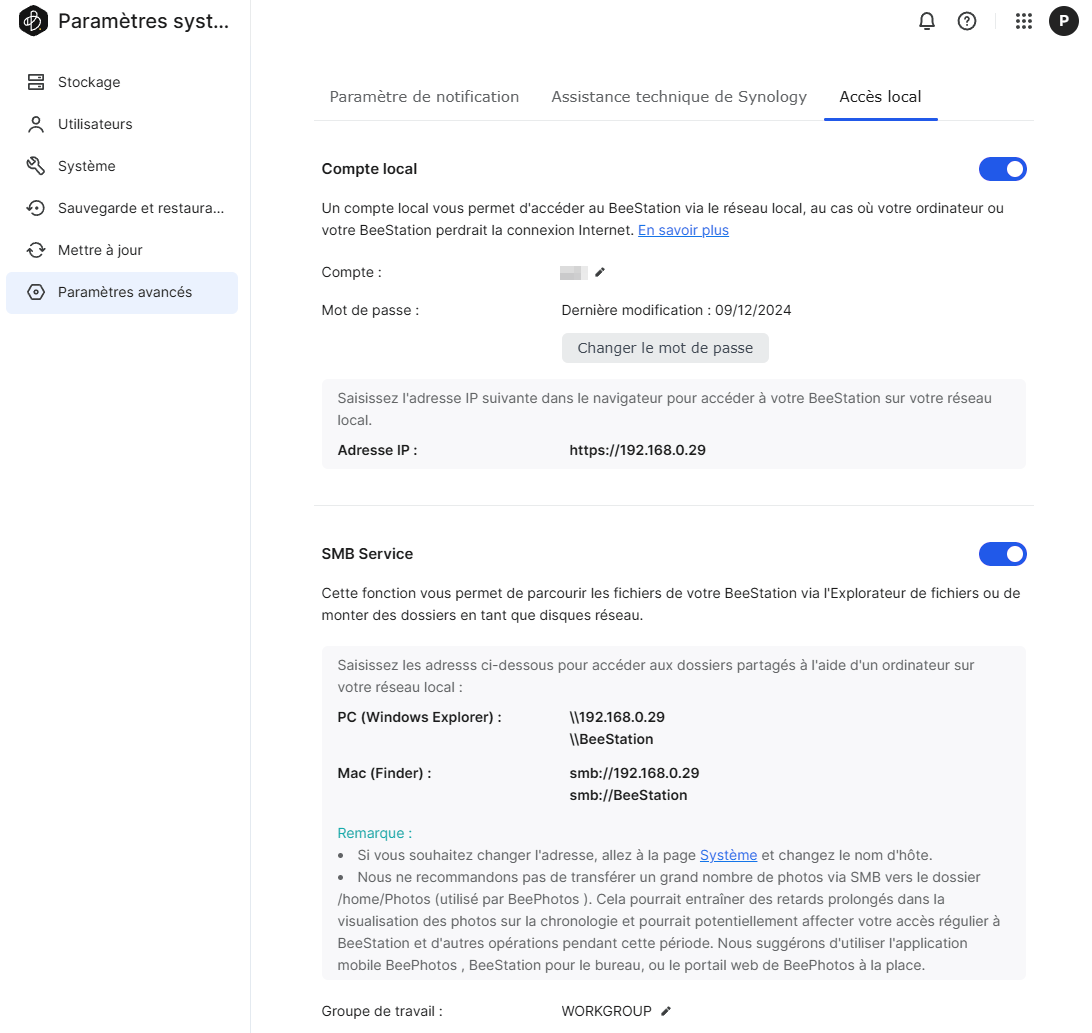Disable the Compte local toggle
Screen dimensions: 1092x1033
click(x=1002, y=169)
